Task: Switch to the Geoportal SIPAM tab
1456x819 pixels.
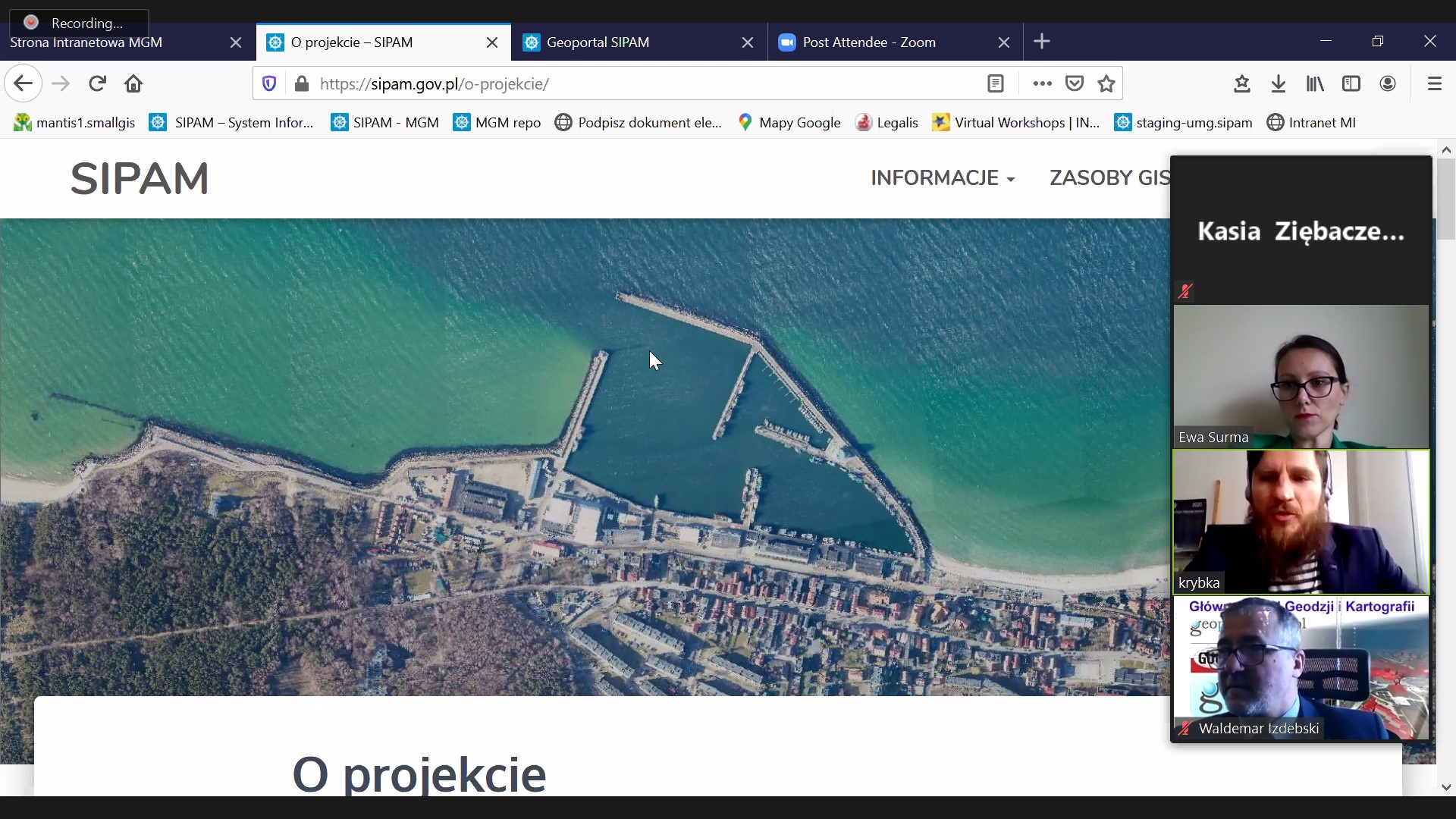Action: tap(598, 42)
